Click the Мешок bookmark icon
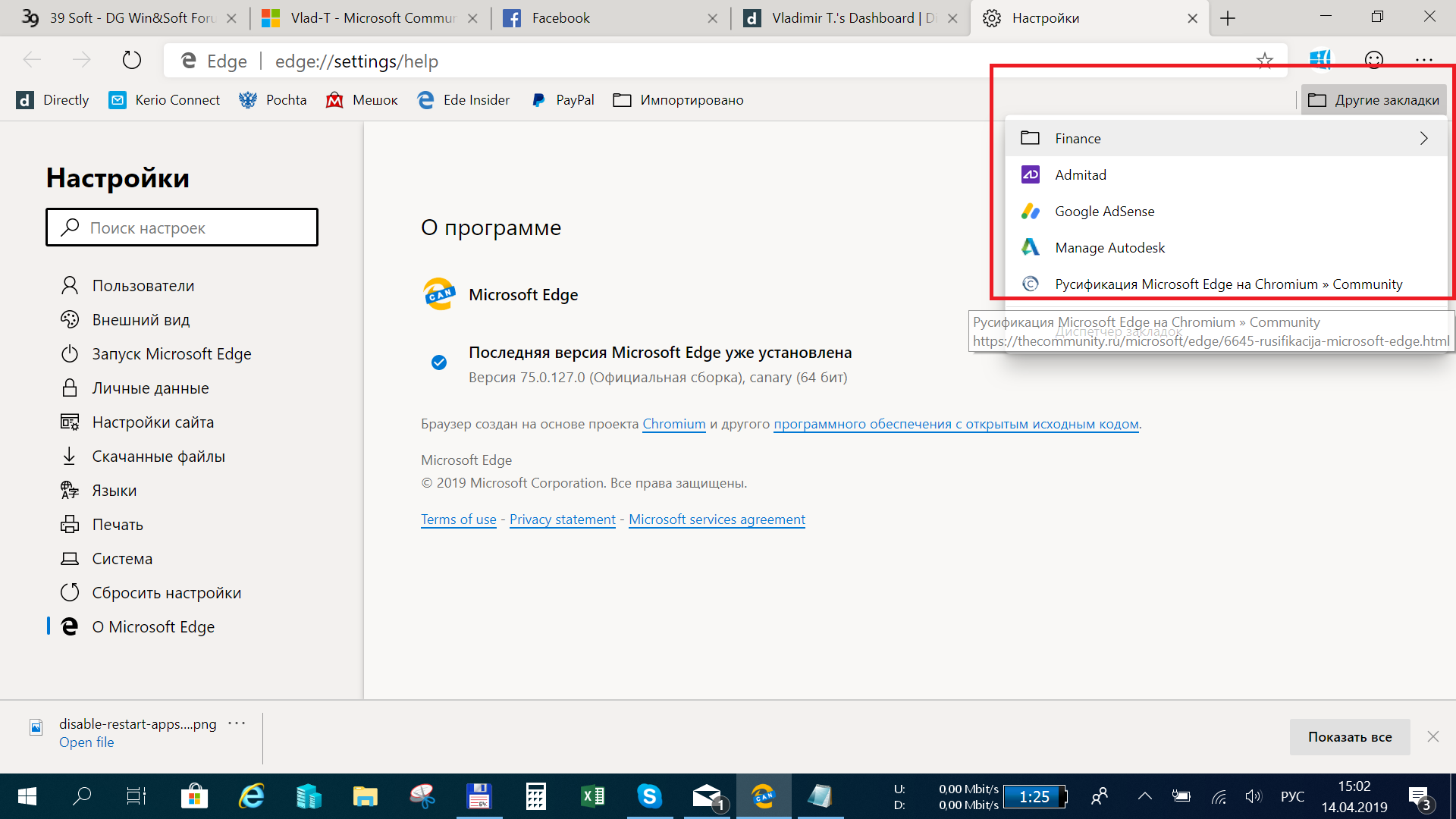The height and width of the screenshot is (819, 1456). pos(335,100)
